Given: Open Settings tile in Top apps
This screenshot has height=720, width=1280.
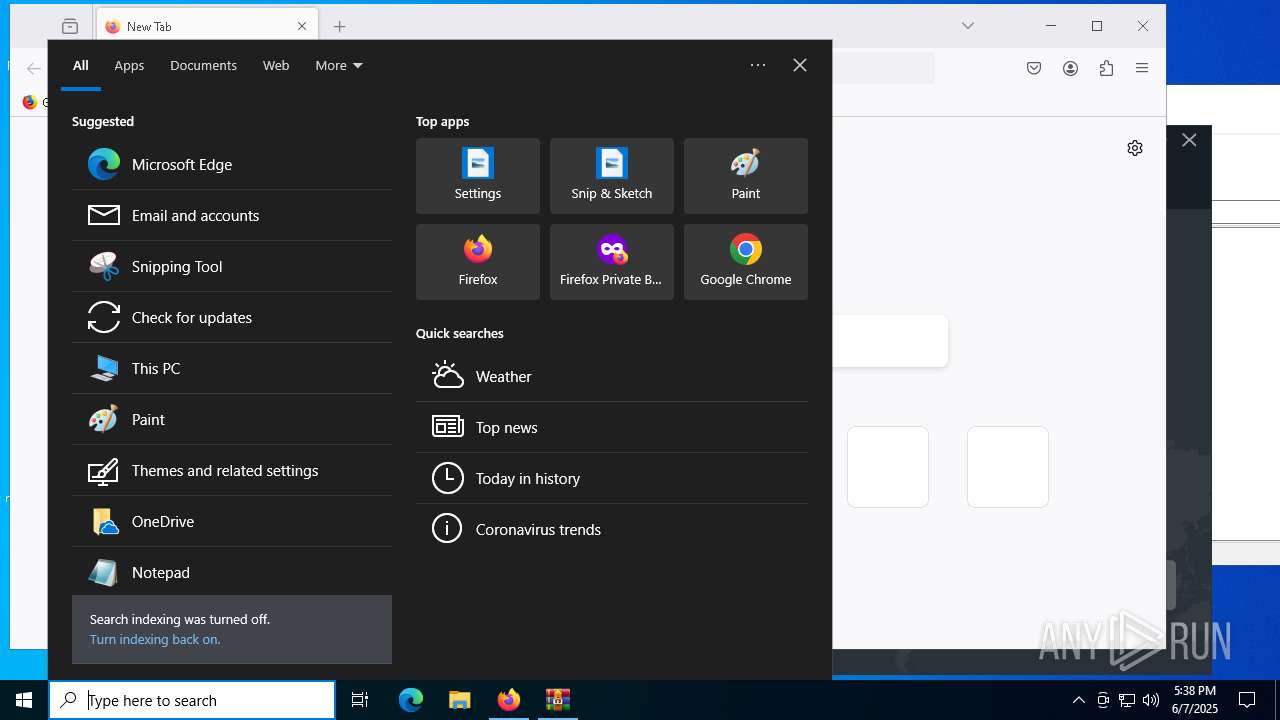Looking at the screenshot, I should click(478, 176).
